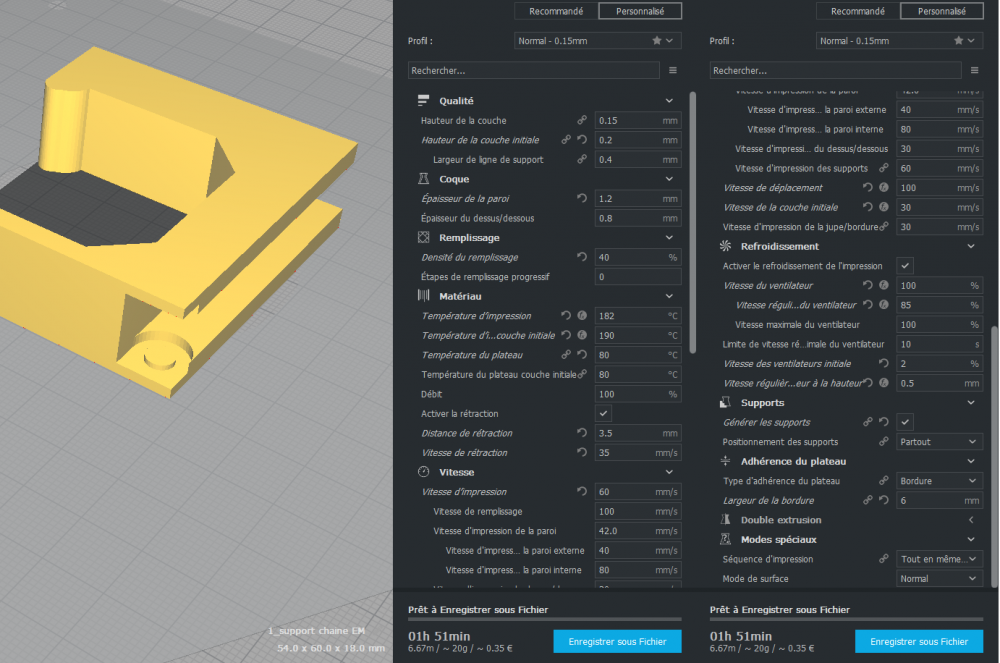Click the right panel vertical scrollbar
1000x663 pixels.
pyautogui.click(x=995, y=456)
